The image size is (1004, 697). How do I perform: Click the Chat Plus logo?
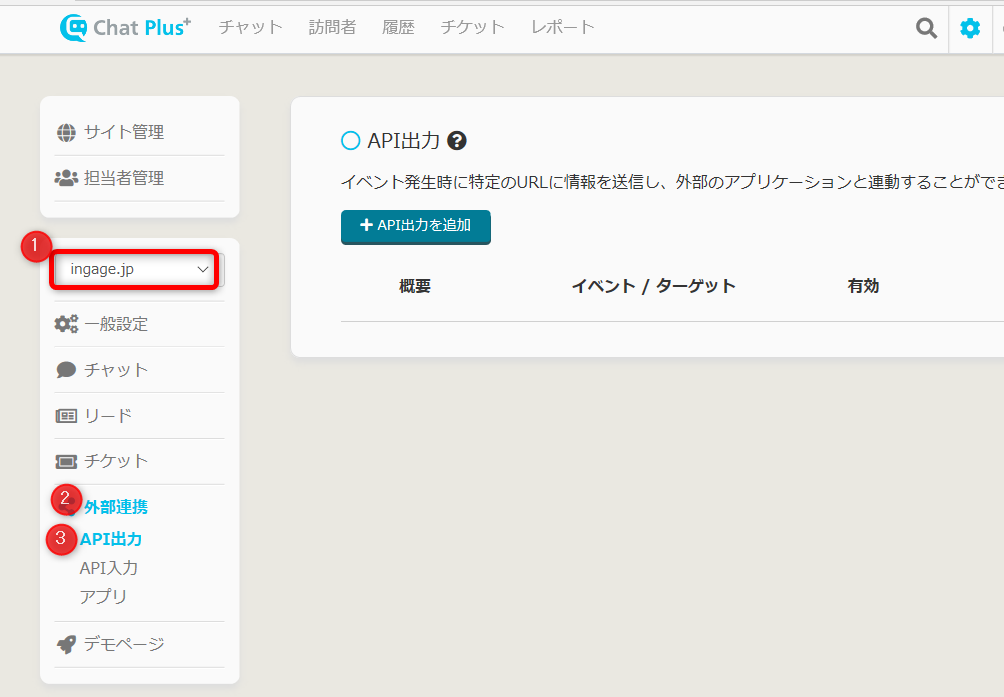point(124,27)
